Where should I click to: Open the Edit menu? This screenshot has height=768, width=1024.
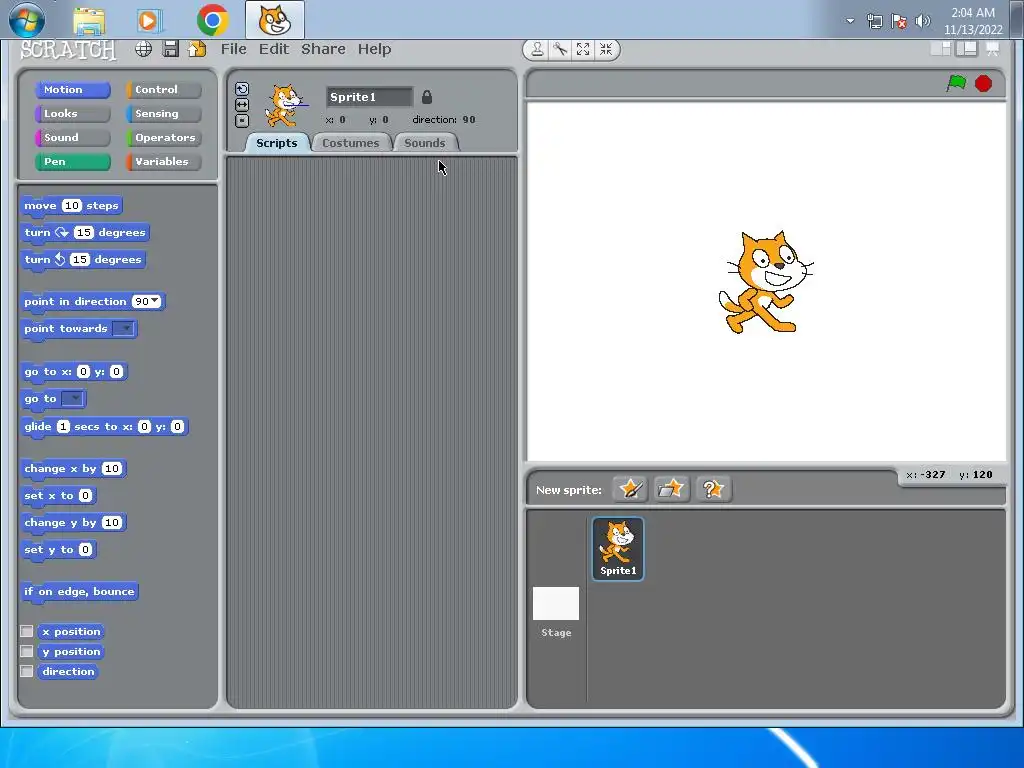point(274,49)
